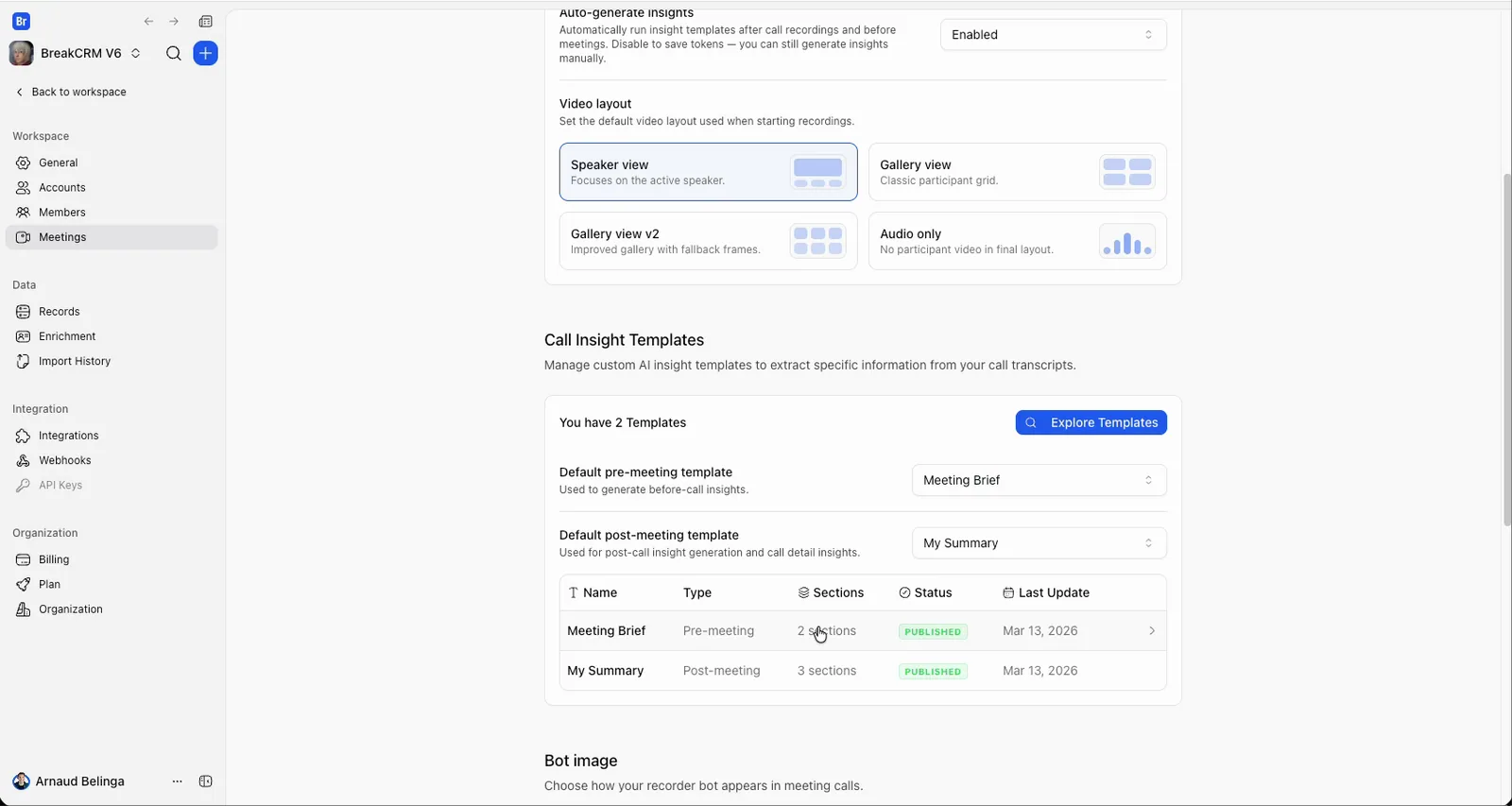Select the Gallery view layout
This screenshot has height=806, width=1512.
tap(1017, 172)
